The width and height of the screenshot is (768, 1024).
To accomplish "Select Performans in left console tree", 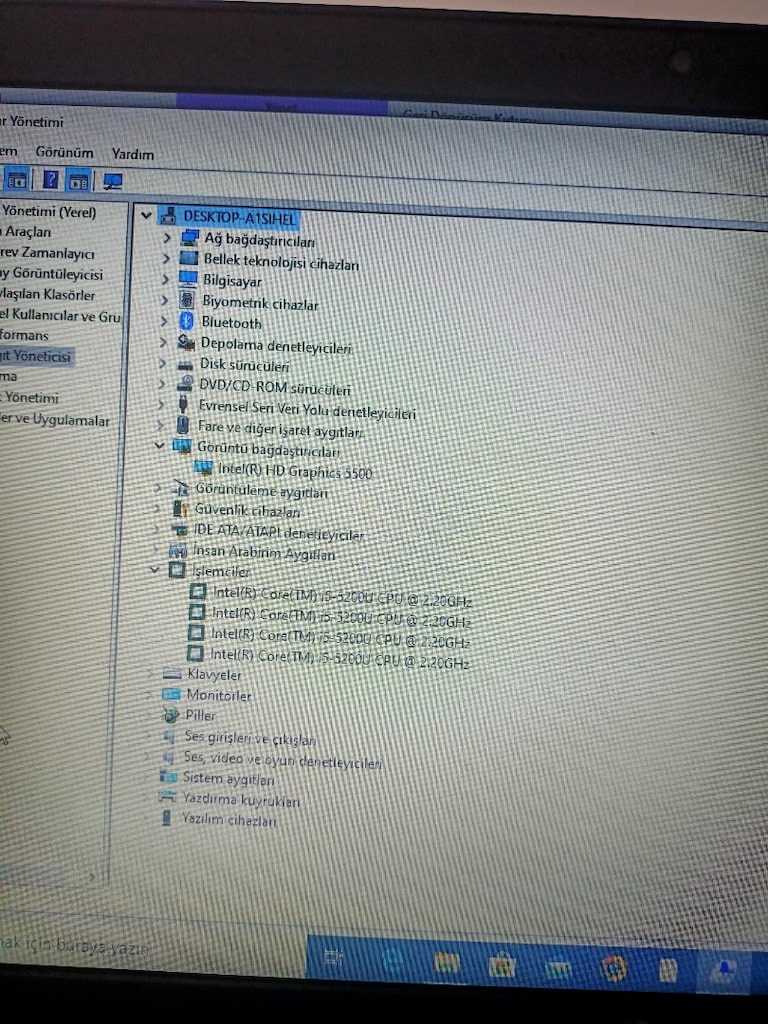I will 24,335.
